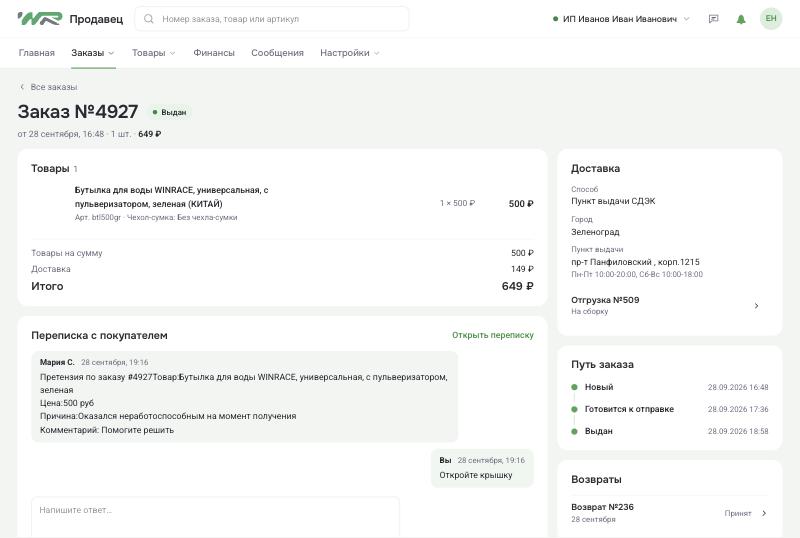
Task: Open the Главная tab
Action: (x=37, y=53)
